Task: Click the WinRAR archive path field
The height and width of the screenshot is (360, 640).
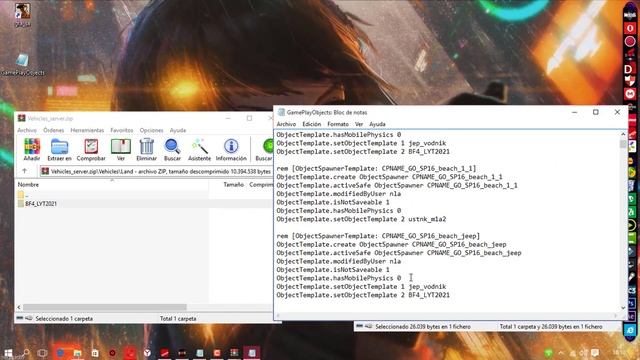Action: click(156, 171)
